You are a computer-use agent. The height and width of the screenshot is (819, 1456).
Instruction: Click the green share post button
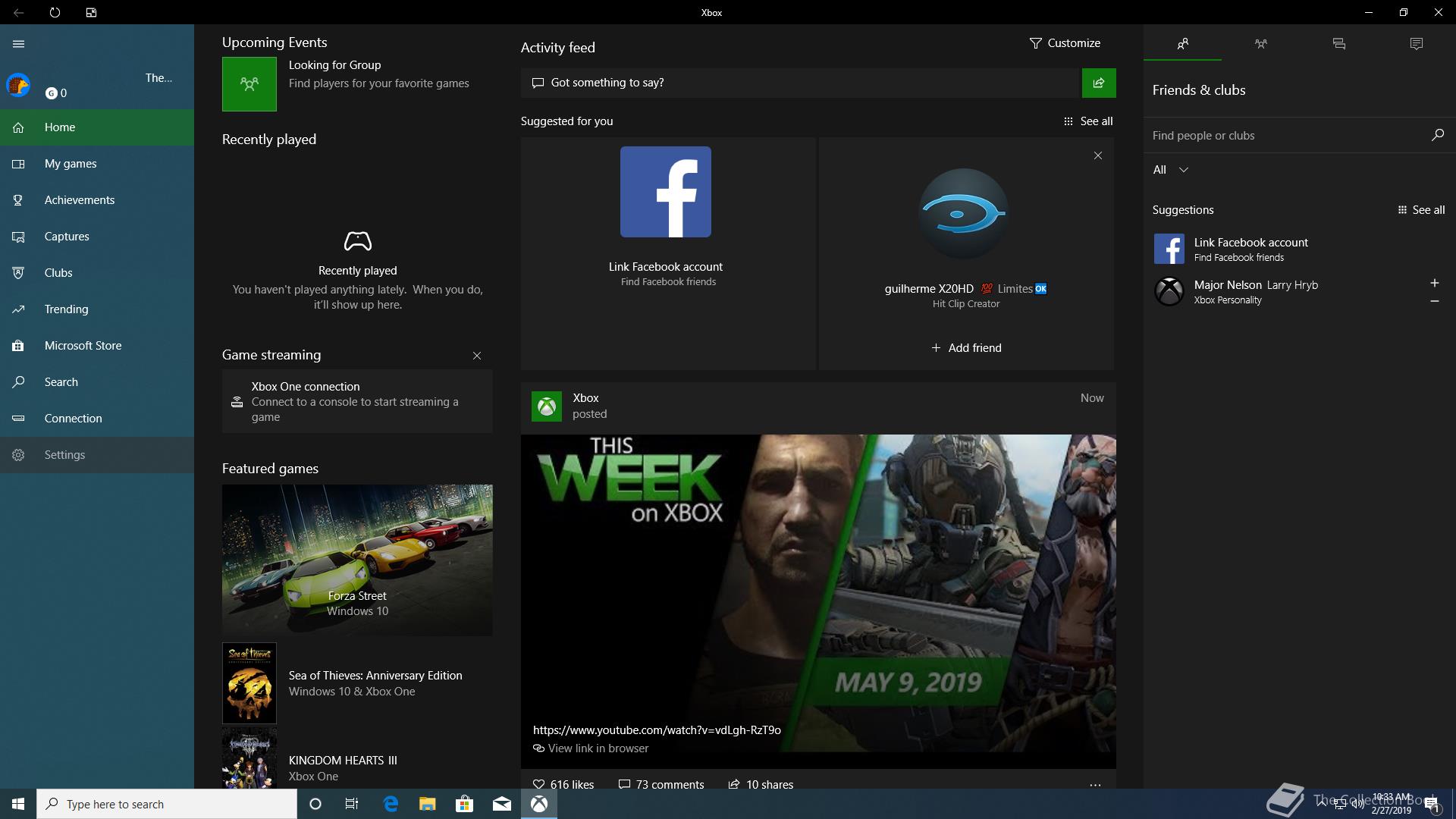click(1099, 83)
